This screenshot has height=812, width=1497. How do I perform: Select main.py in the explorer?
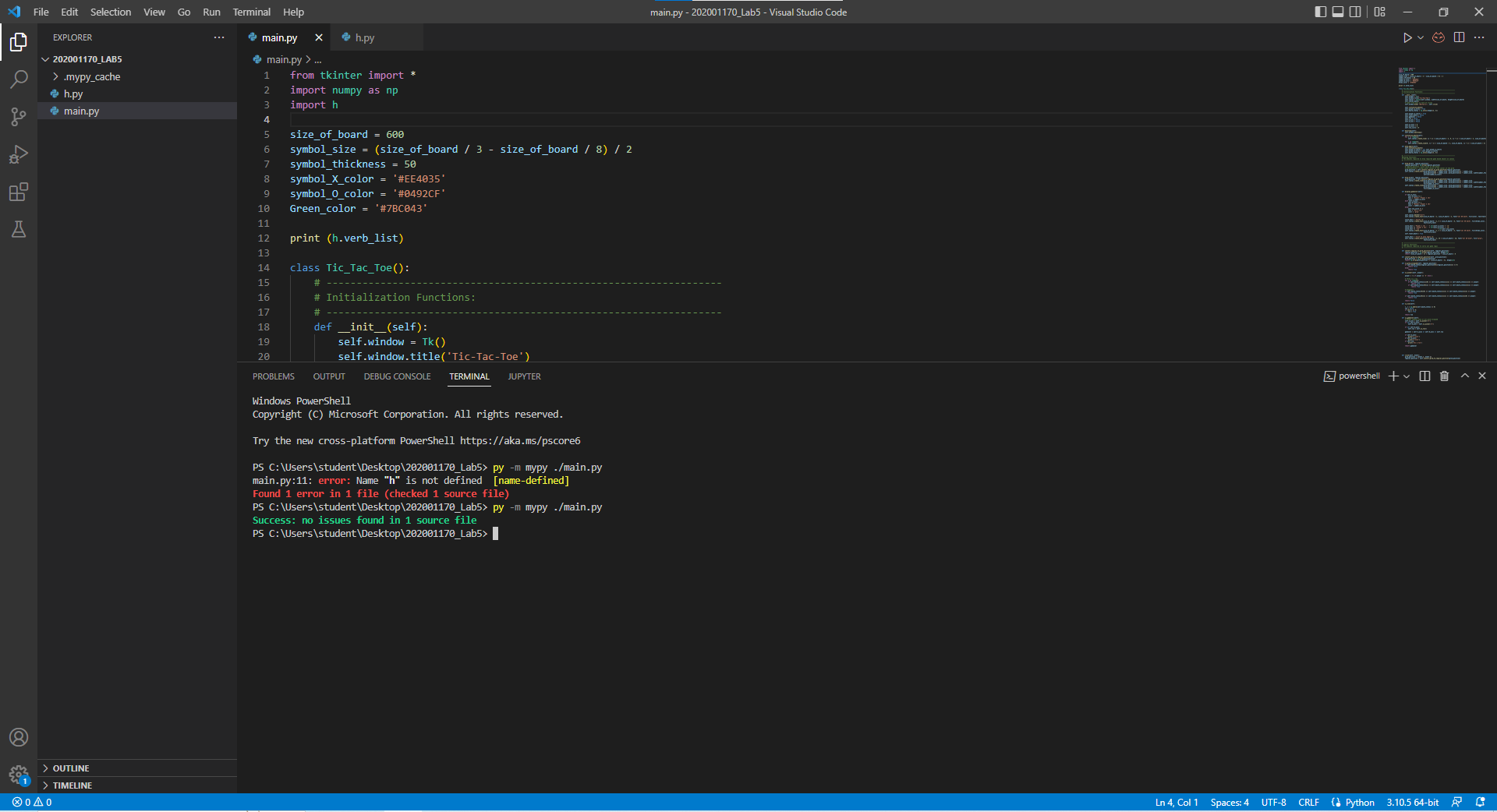pyautogui.click(x=137, y=111)
